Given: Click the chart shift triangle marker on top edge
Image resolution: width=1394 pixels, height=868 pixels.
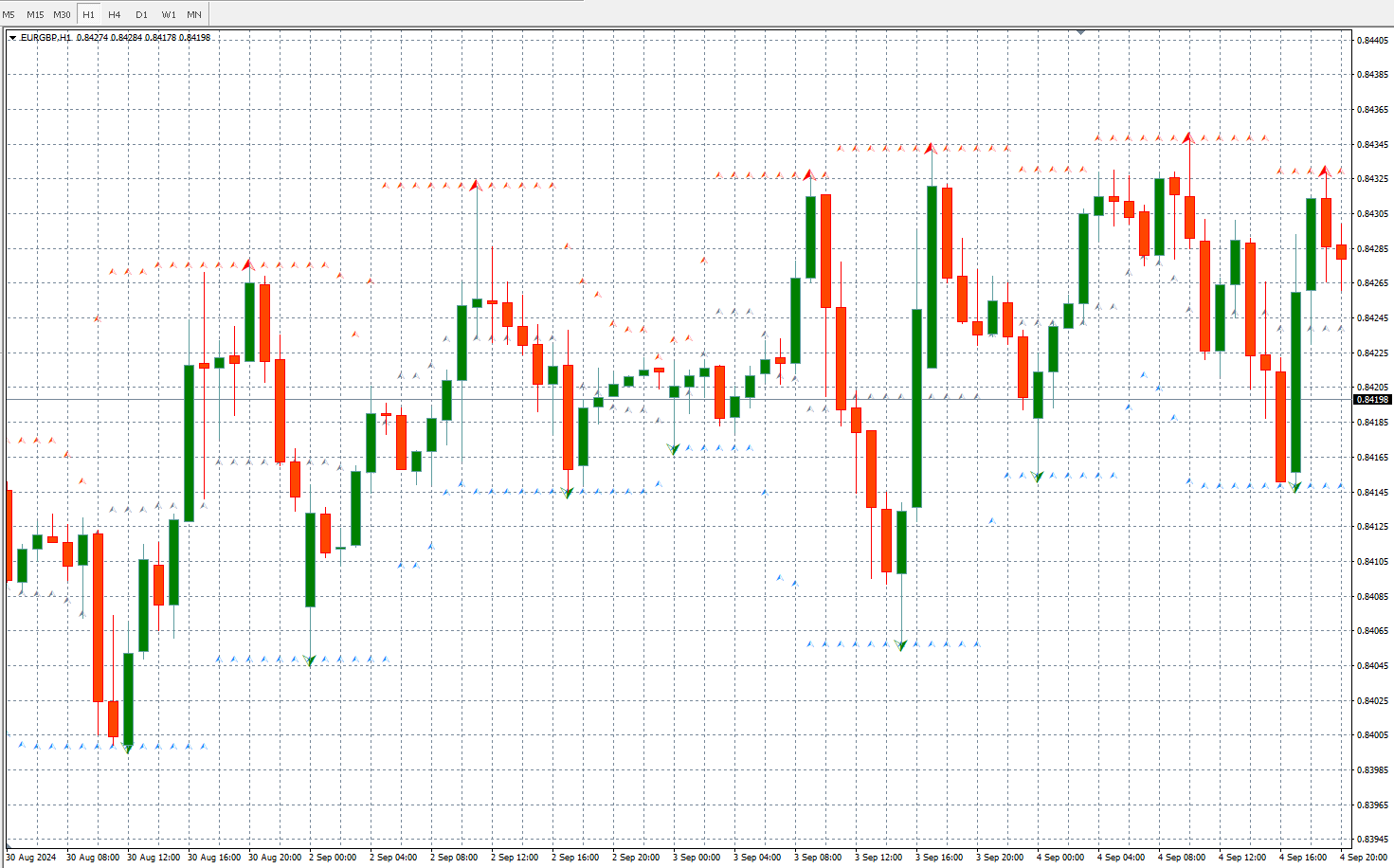Looking at the screenshot, I should pos(1080,32).
